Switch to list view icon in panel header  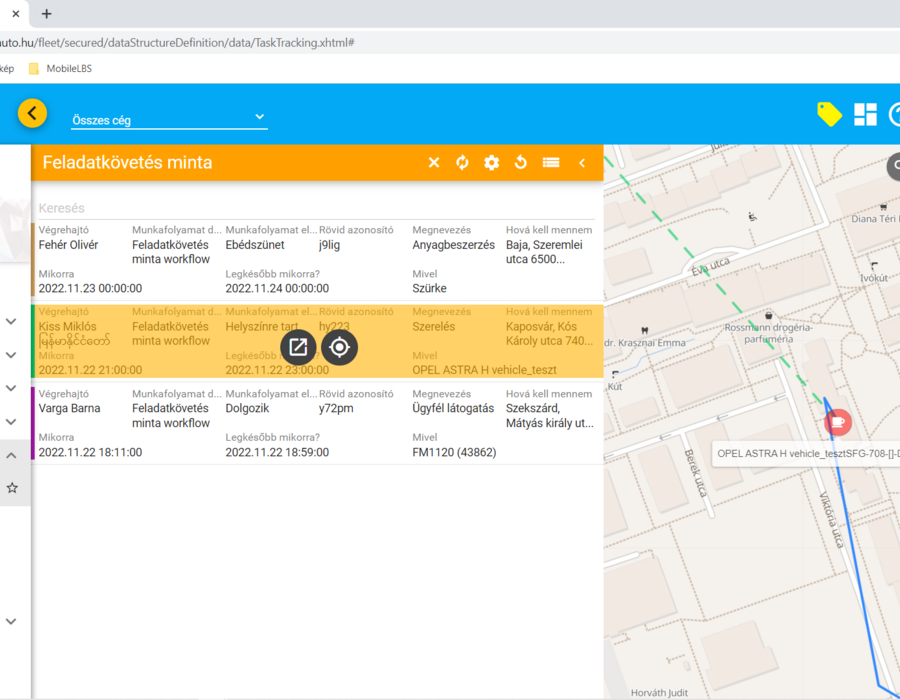click(551, 163)
